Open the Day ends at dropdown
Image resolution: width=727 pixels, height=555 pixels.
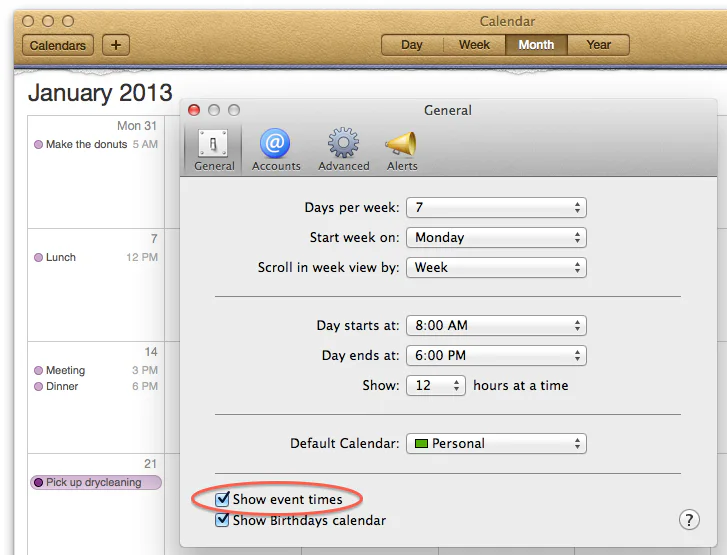496,356
